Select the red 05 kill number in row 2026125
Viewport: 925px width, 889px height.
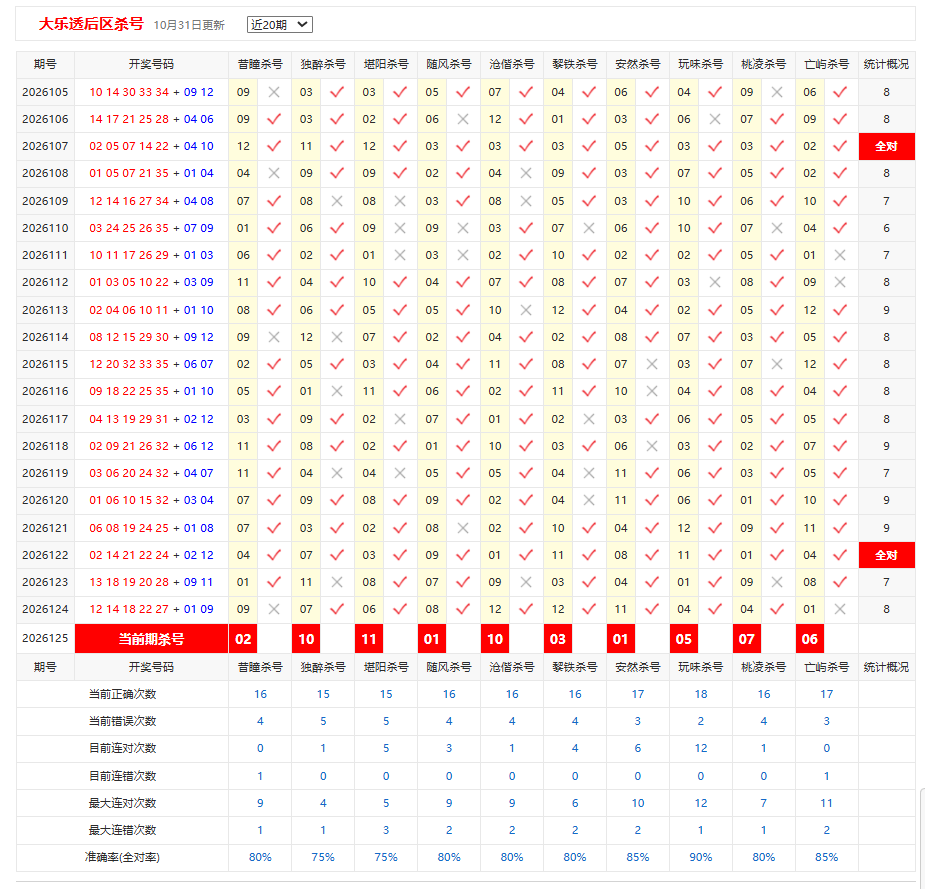[x=684, y=639]
